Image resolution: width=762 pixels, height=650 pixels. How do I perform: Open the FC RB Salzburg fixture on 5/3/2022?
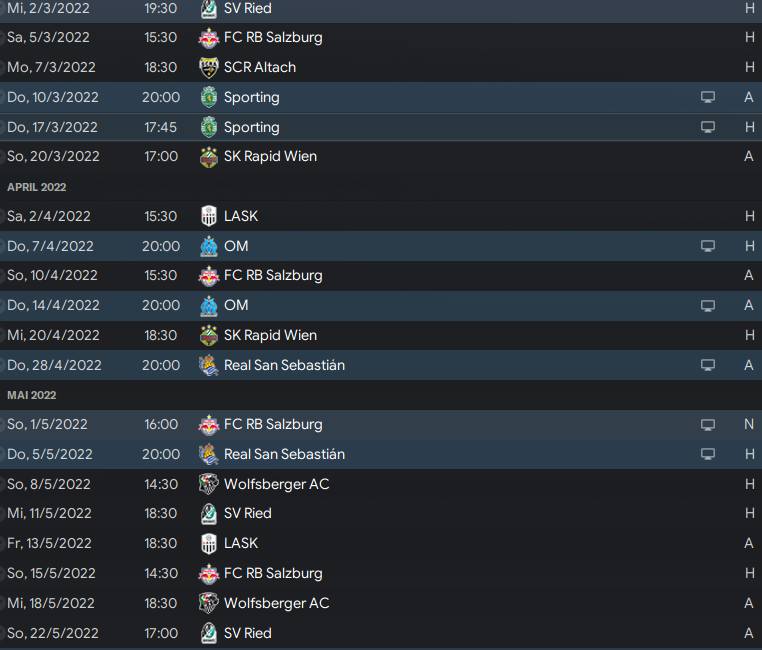pos(381,37)
